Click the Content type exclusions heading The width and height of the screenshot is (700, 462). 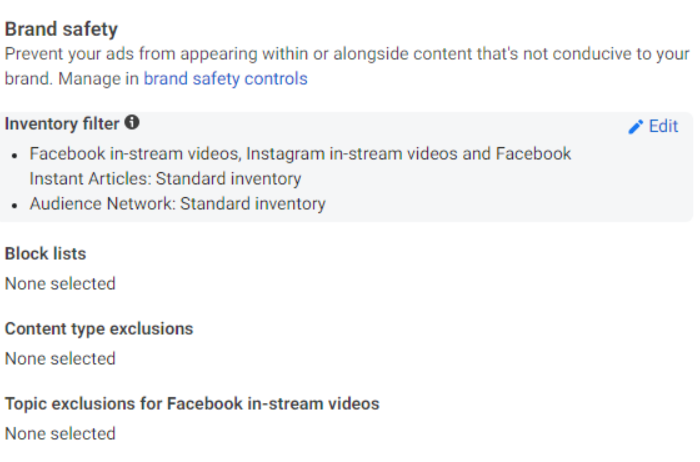99,329
